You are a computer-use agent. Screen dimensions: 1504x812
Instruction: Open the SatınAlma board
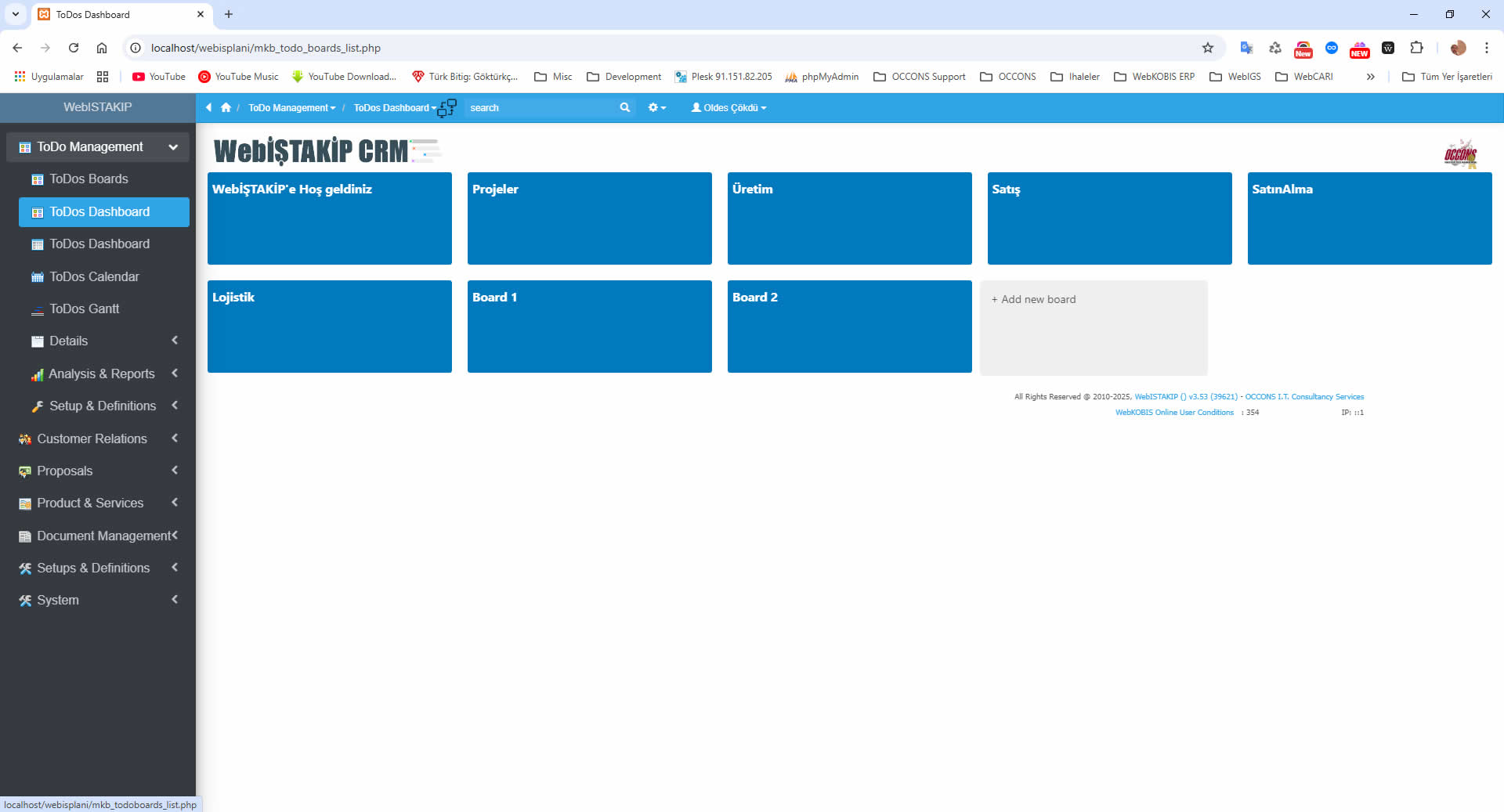click(x=1370, y=218)
